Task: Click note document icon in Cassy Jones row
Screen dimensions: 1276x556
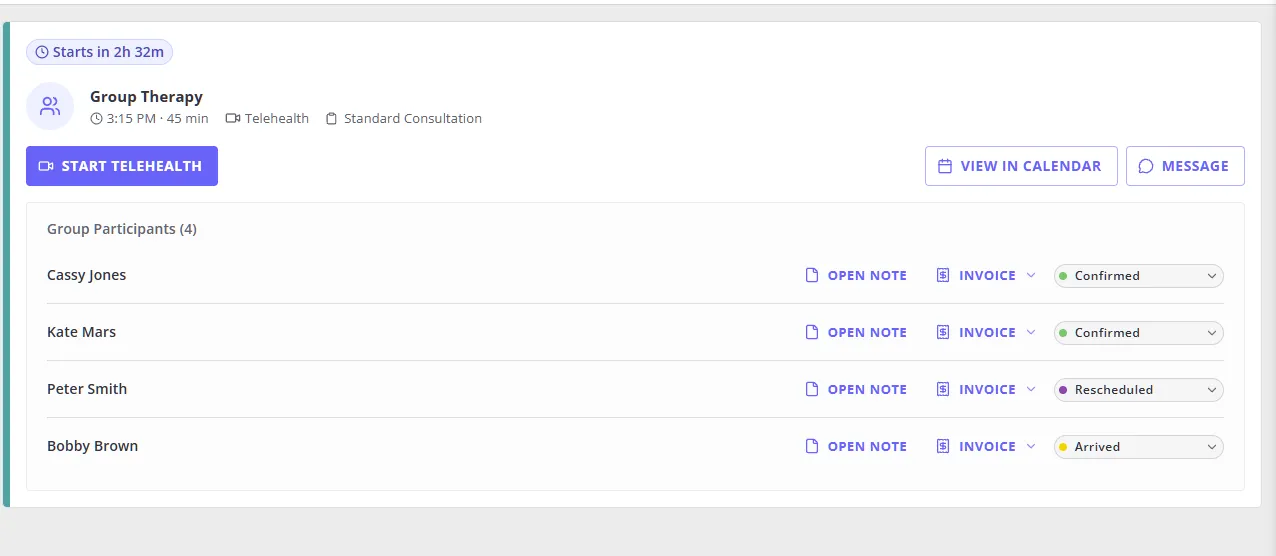Action: pos(812,276)
